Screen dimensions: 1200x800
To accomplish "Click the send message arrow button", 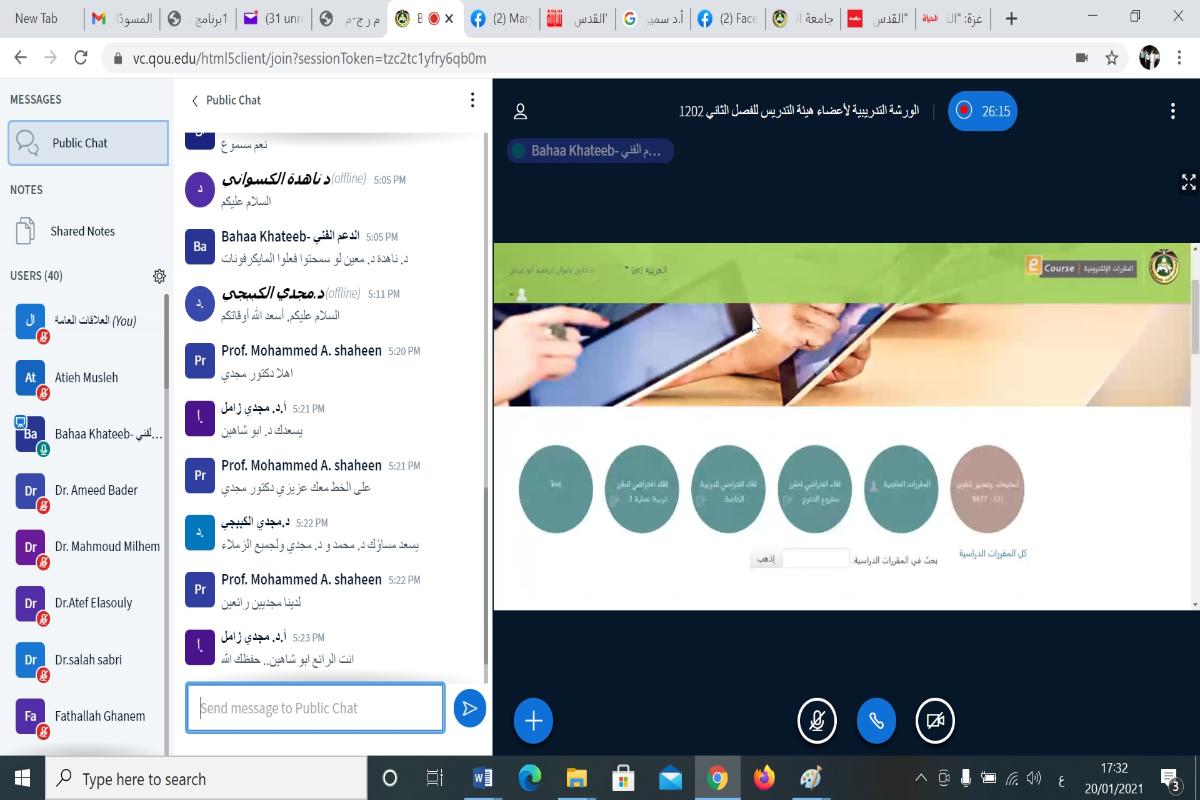I will click(469, 708).
